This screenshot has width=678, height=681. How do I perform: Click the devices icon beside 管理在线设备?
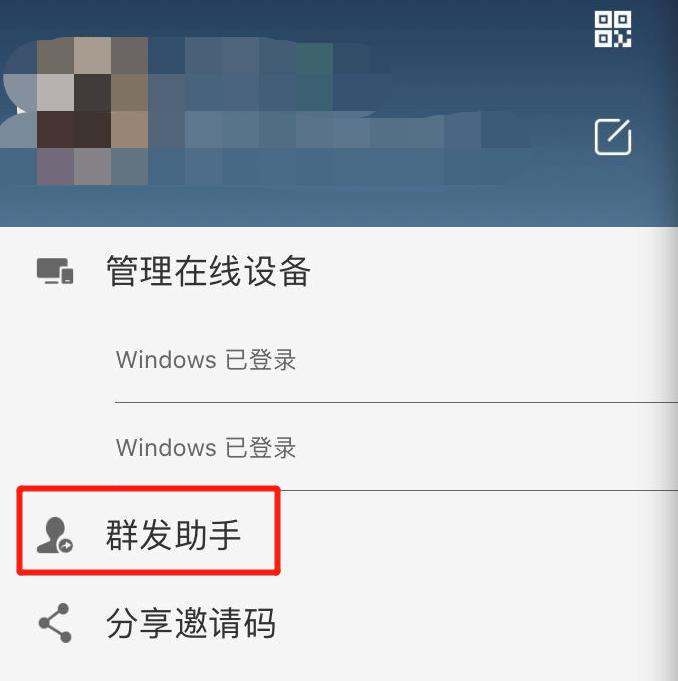click(x=55, y=271)
